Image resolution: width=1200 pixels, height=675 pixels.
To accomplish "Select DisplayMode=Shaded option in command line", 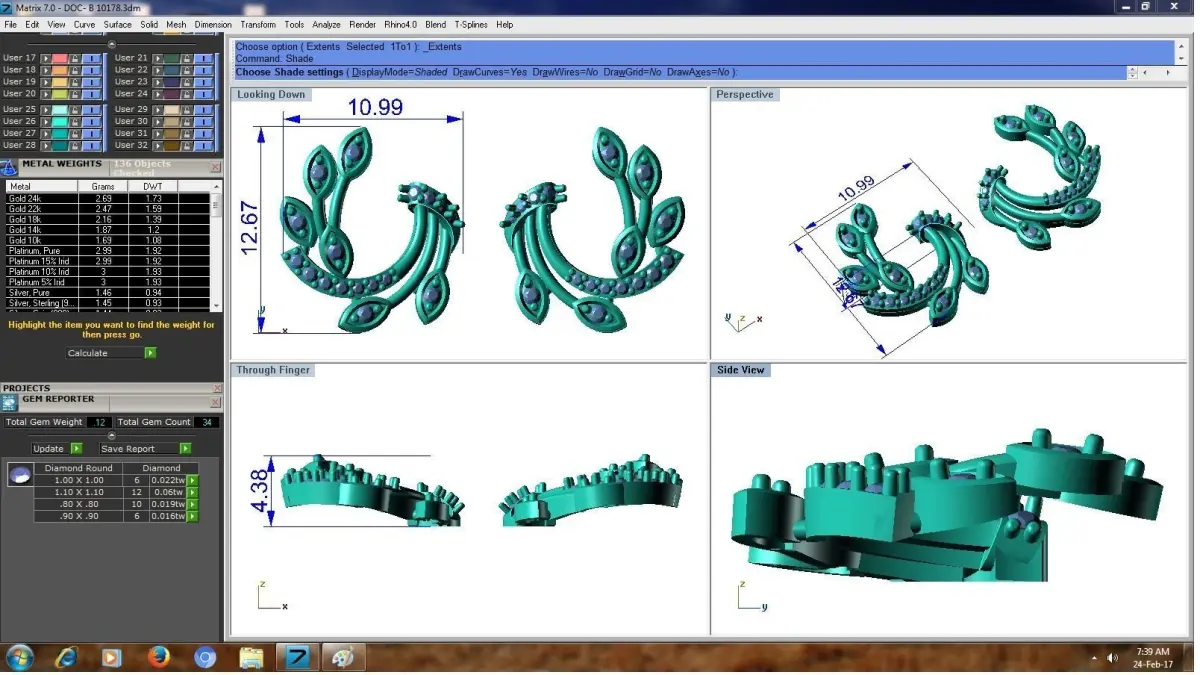I will pyautogui.click(x=398, y=72).
